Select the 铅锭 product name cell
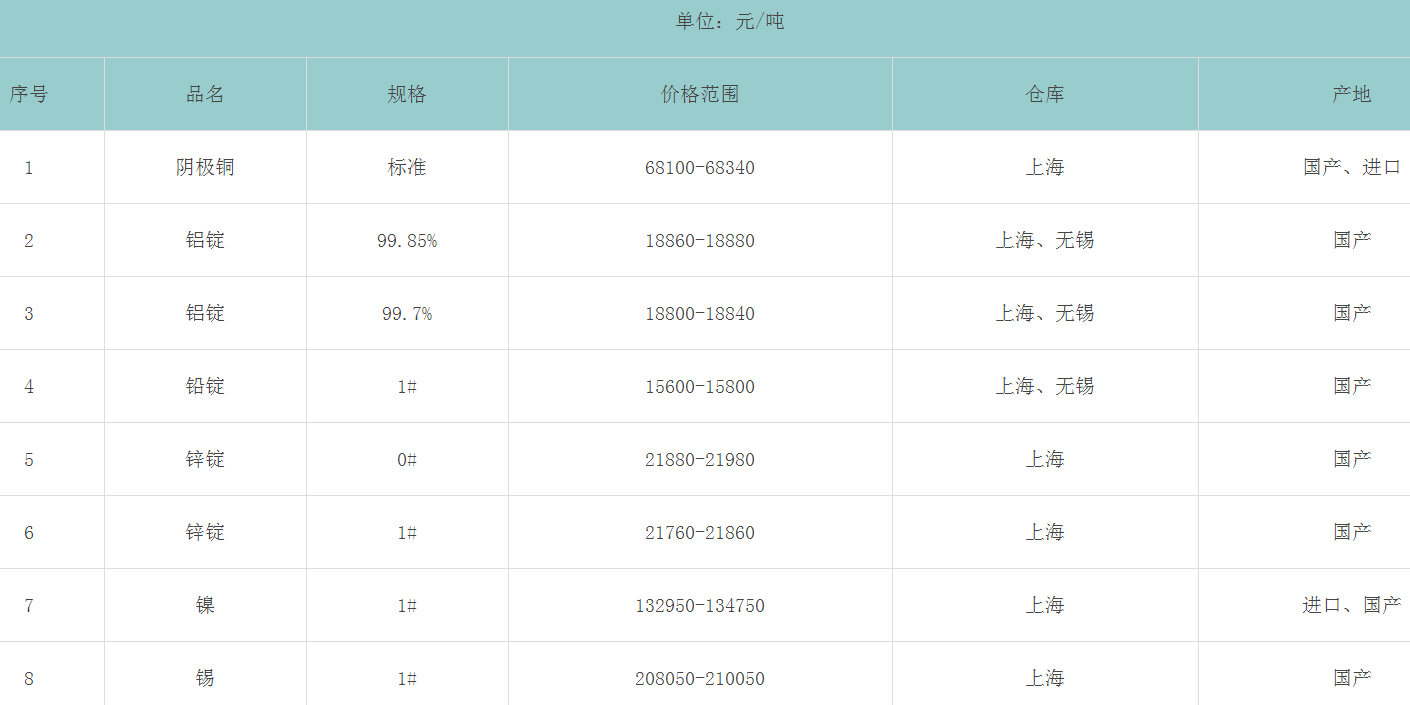 (205, 386)
